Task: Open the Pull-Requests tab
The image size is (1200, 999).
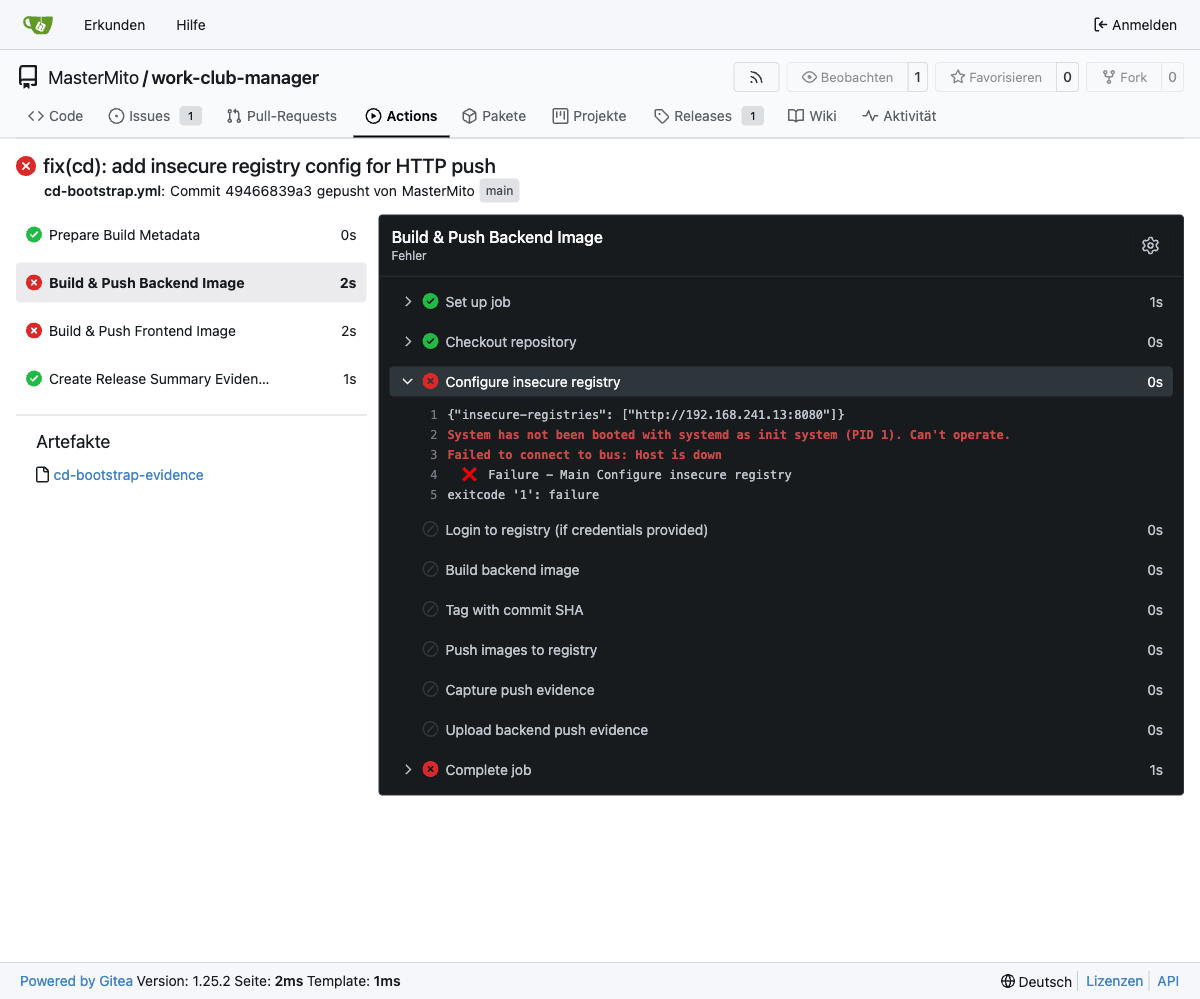Action: pos(281,116)
